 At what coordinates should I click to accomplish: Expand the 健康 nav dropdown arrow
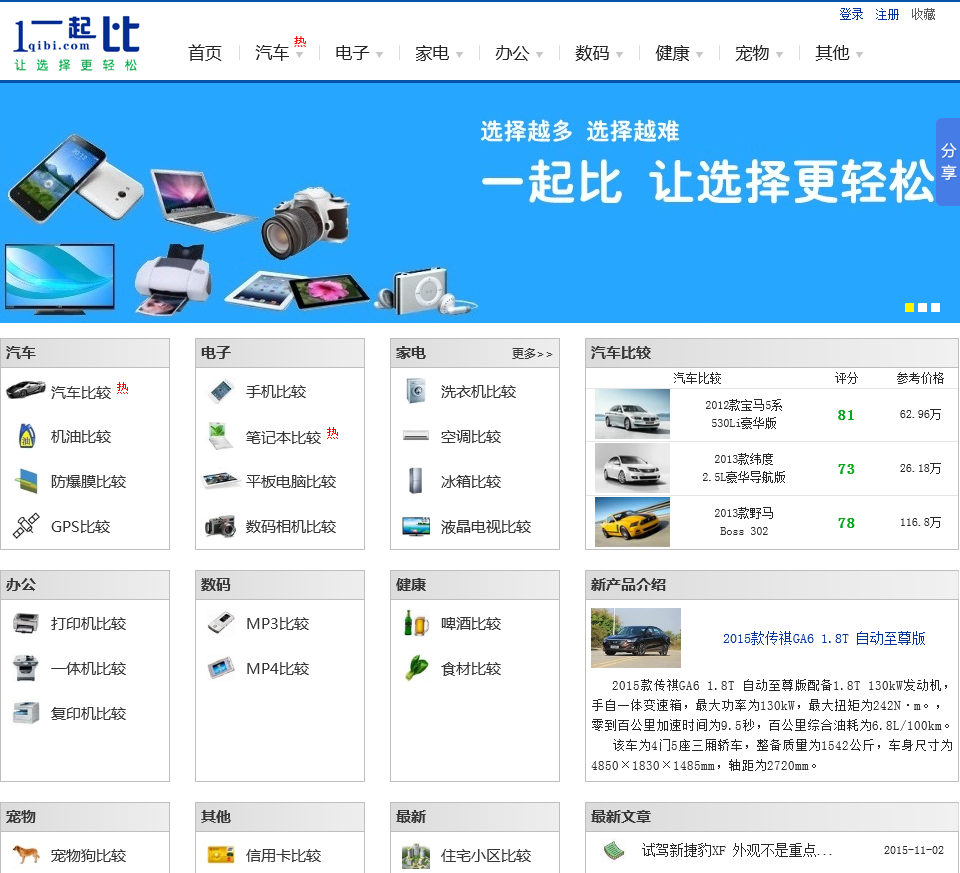699,55
